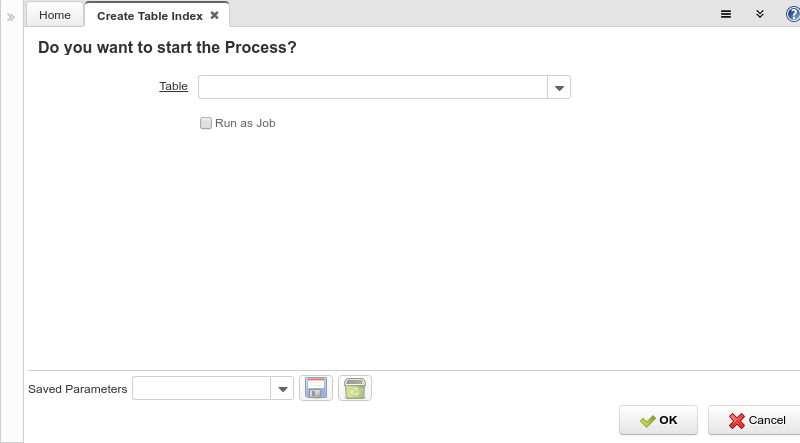Screen dimensions: 800x443
Task: Click the green checkmark on OK
Action: click(x=647, y=421)
